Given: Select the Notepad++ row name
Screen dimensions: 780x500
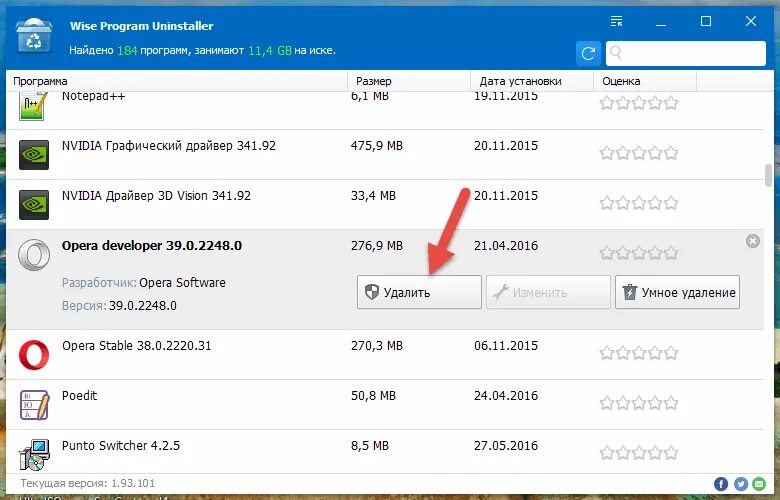Looking at the screenshot, I should point(94,97).
